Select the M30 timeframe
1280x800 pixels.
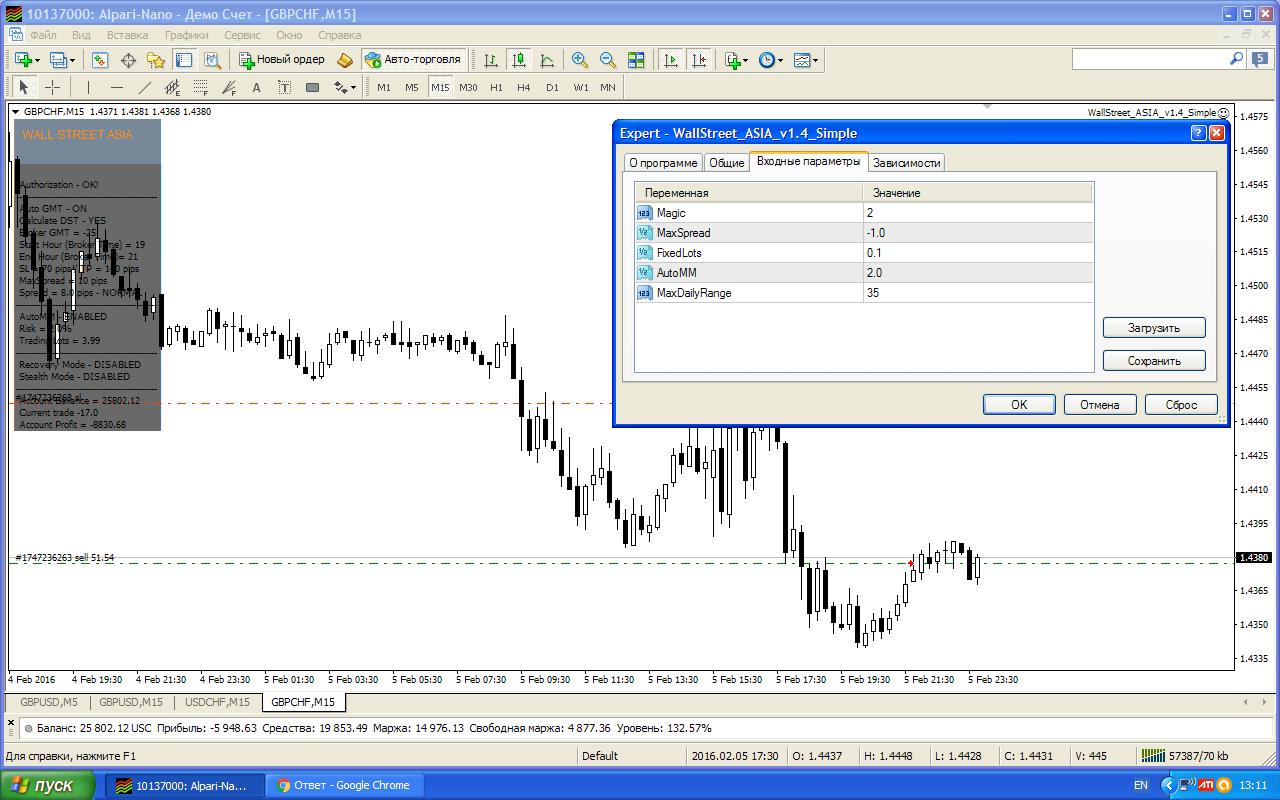468,87
